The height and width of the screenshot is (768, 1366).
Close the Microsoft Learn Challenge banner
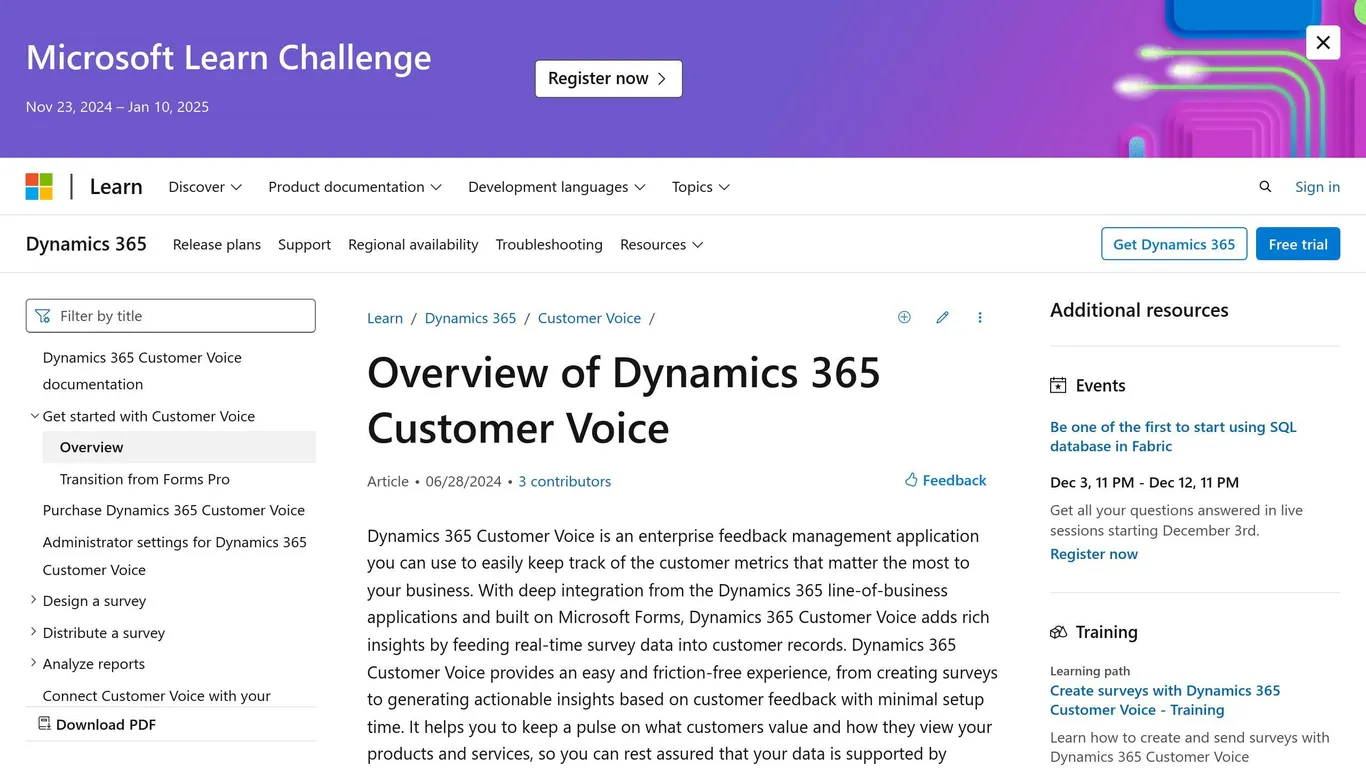(x=1323, y=43)
